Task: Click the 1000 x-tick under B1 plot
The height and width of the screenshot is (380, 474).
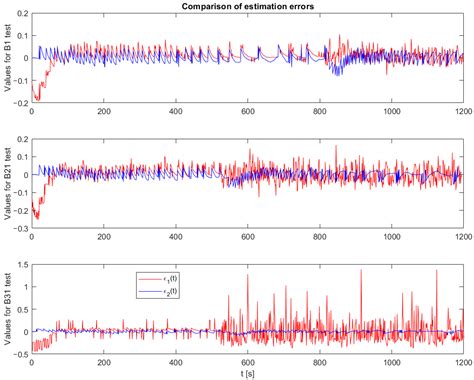Action: click(391, 111)
